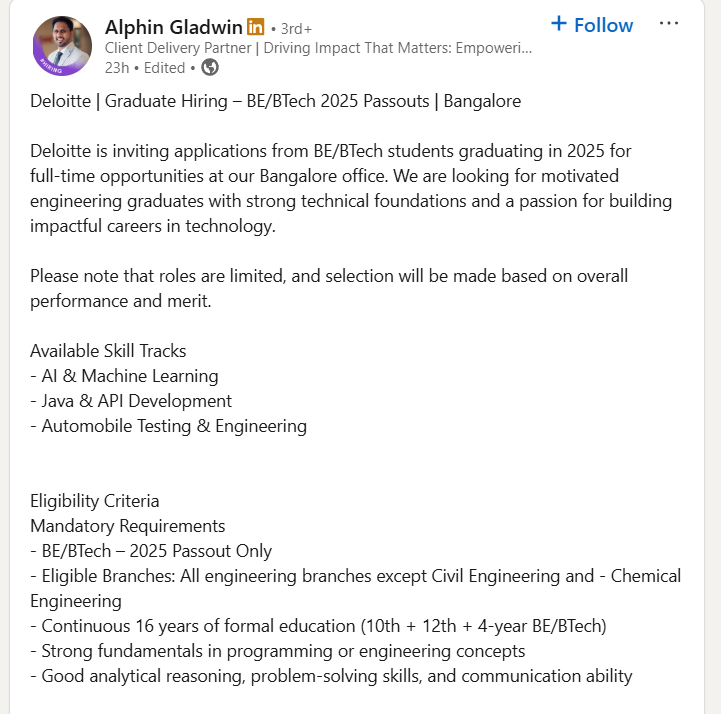Click the Java & API Development line
The width and height of the screenshot is (721, 714).
click(131, 401)
